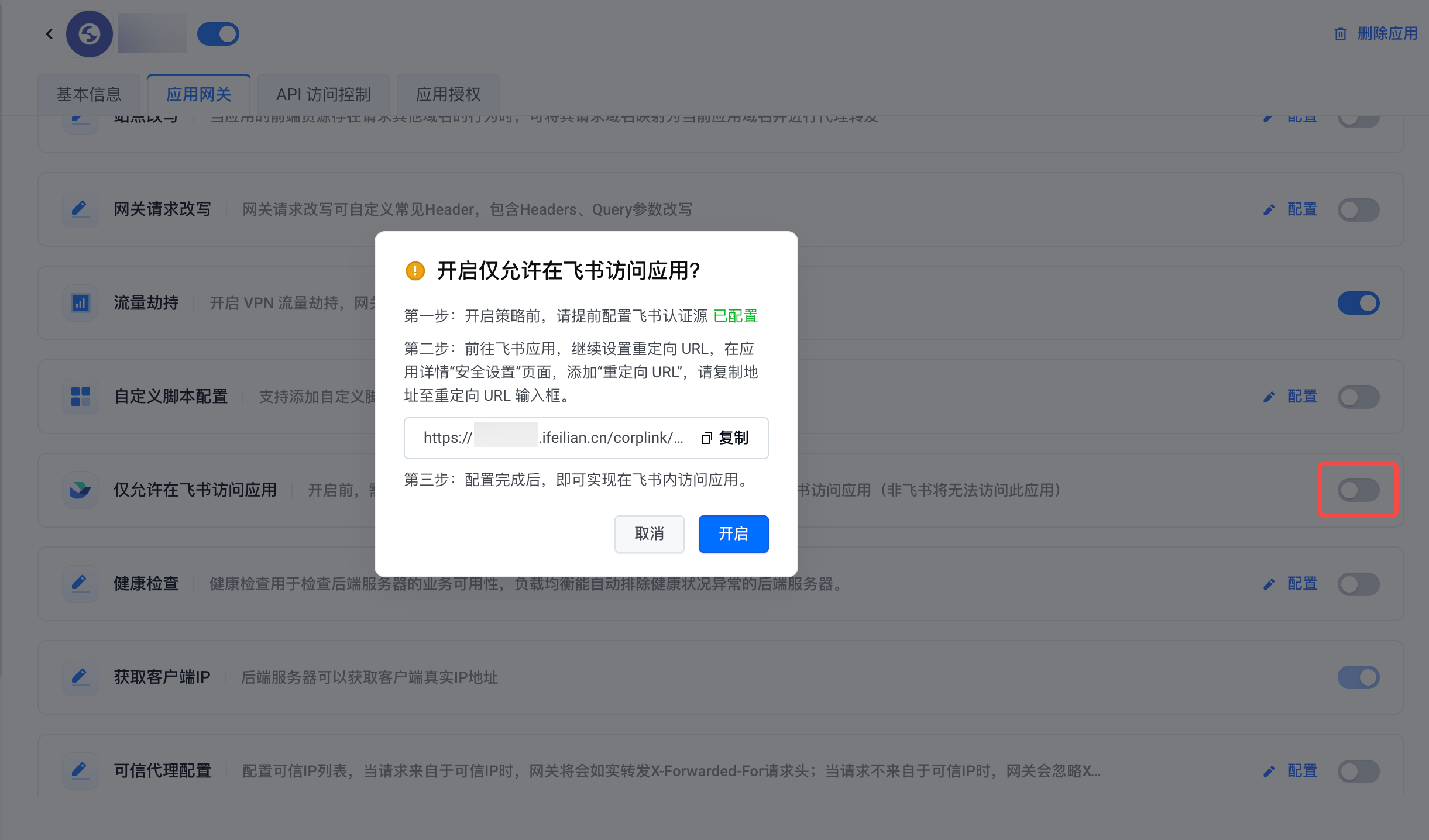This screenshot has height=840, width=1429.
Task: Click the back arrow icon
Action: click(49, 34)
